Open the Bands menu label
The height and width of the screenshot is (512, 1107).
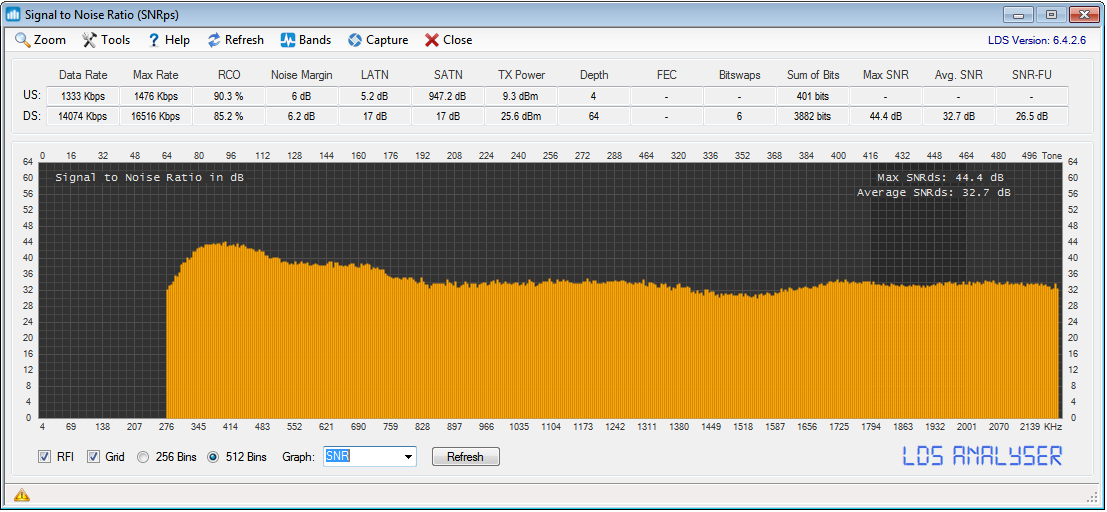pyautogui.click(x=315, y=40)
